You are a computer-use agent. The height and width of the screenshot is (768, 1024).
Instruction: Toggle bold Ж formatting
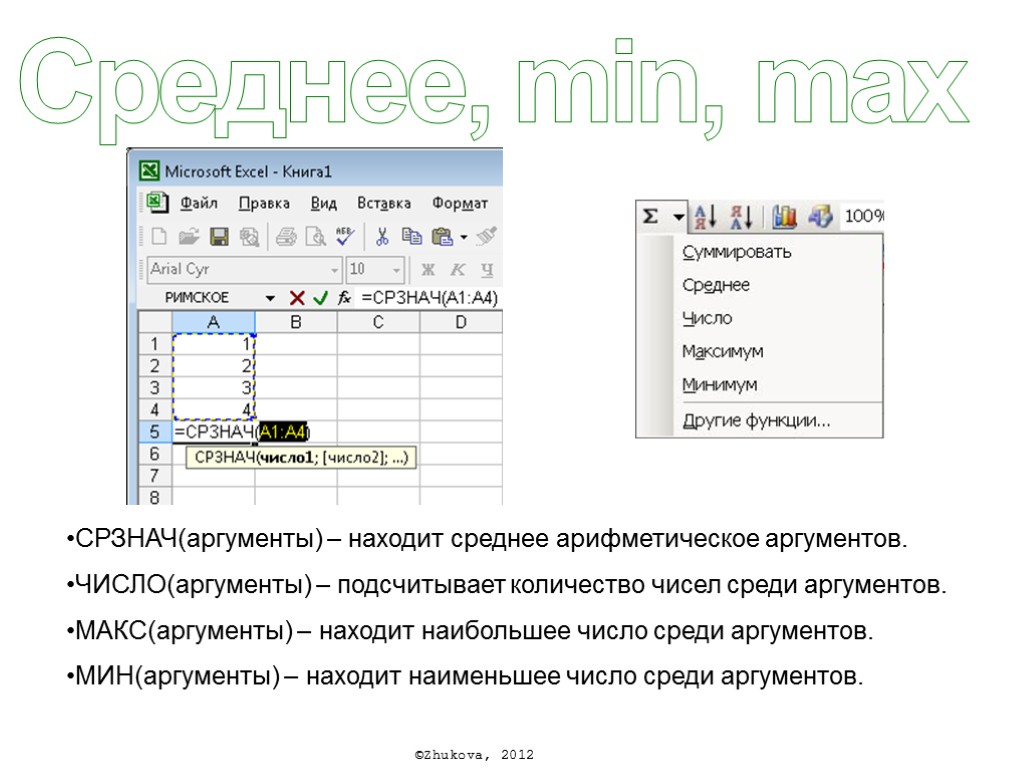(x=428, y=269)
